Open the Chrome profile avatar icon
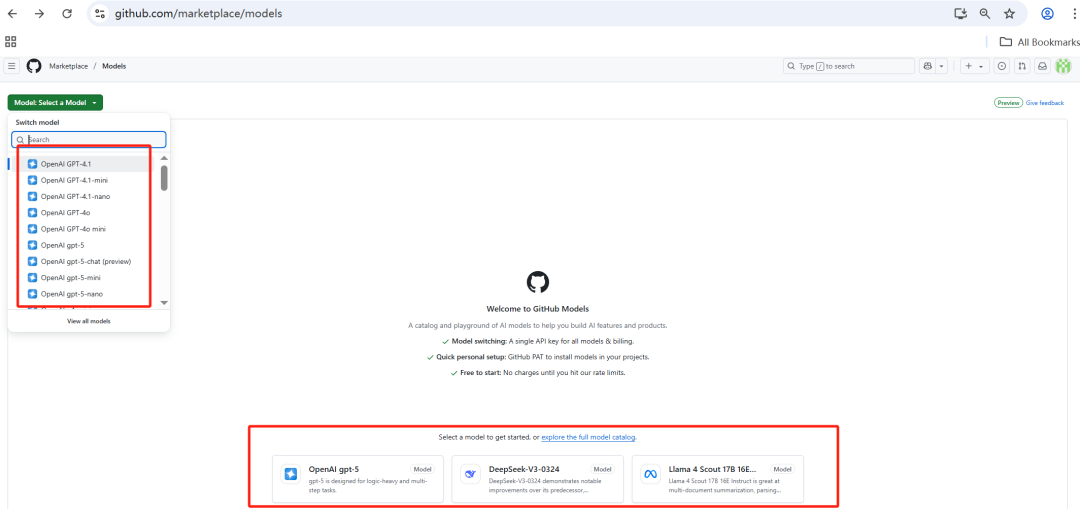 (1048, 14)
